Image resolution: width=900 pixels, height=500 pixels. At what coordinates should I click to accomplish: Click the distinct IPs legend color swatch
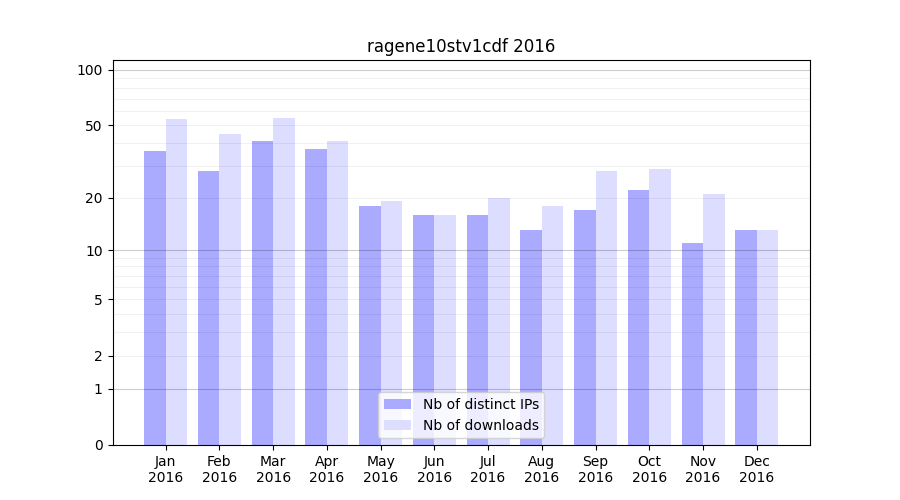coord(397,404)
